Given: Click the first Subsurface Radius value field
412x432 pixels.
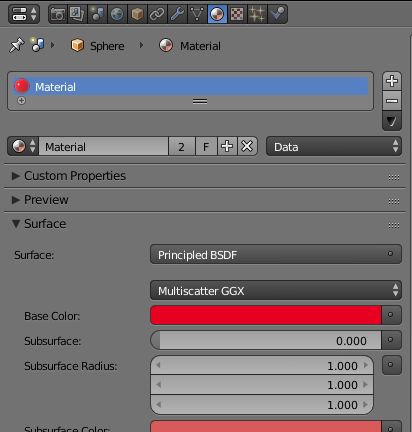Looking at the screenshot, I should pos(262,365).
